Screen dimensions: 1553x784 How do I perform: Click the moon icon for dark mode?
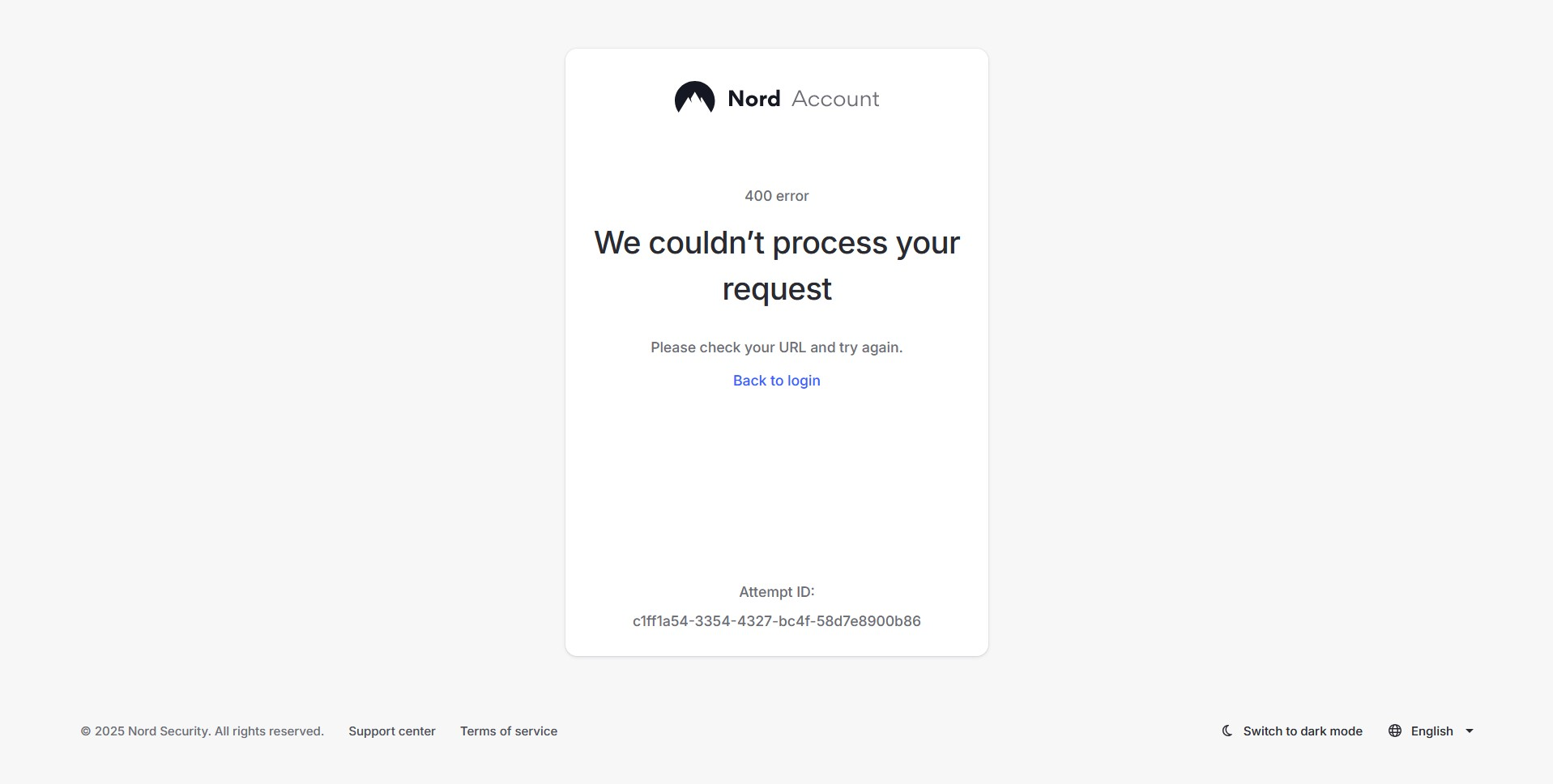coord(1227,731)
